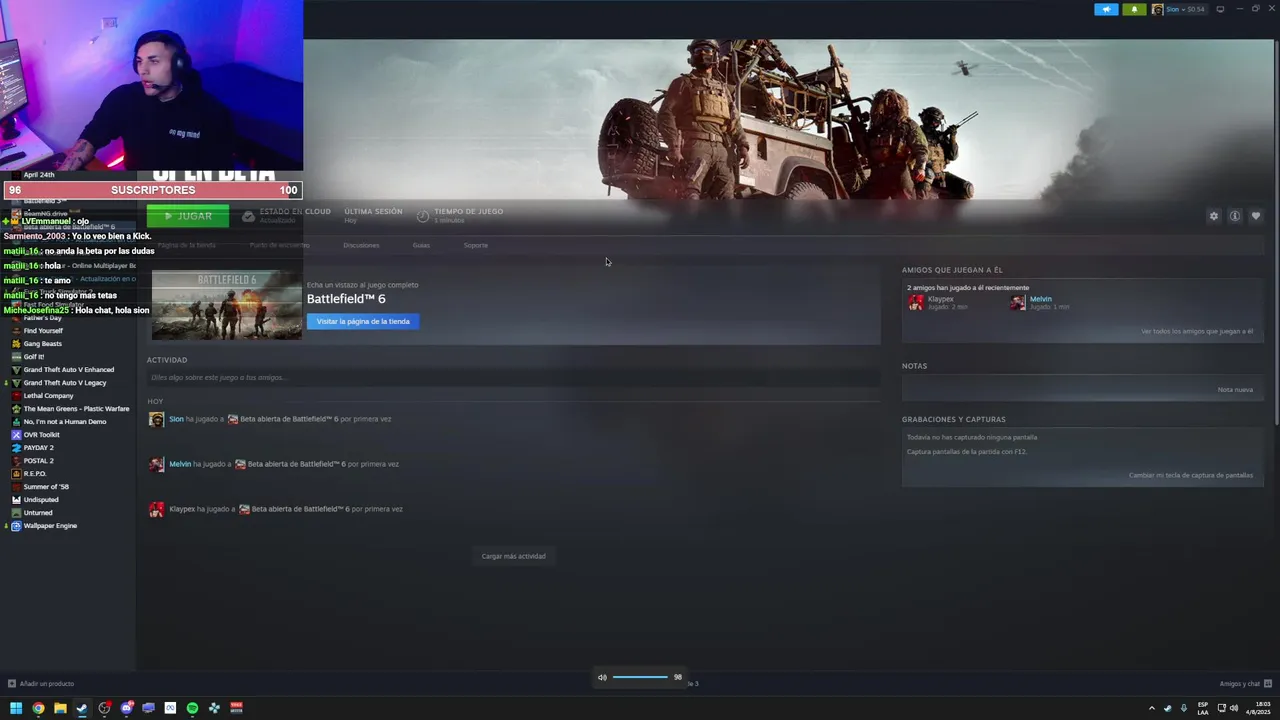Viewport: 1280px width, 720px height.
Task: Select Golf It! in library list
Action: click(34, 357)
